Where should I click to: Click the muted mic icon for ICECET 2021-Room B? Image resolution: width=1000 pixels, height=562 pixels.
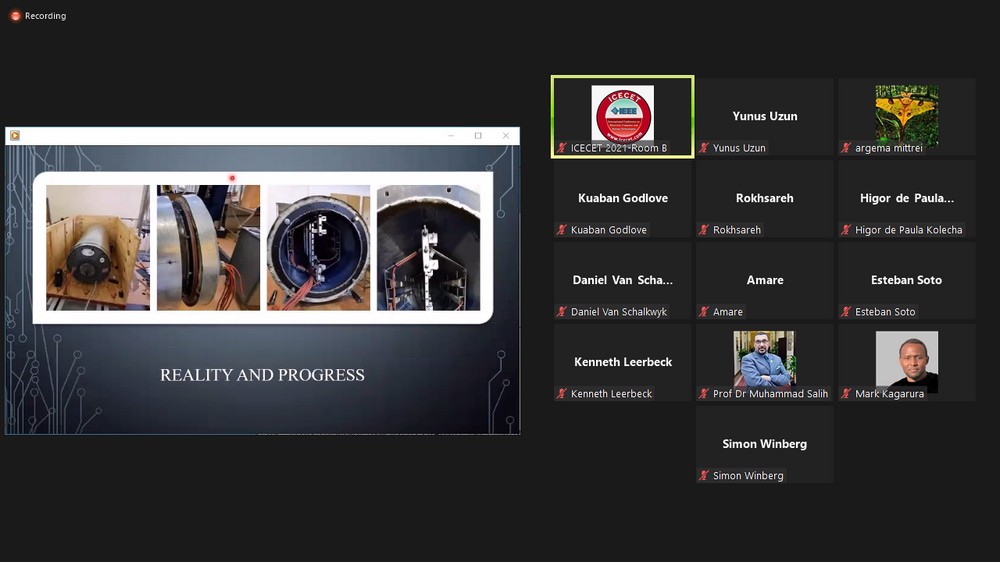click(x=562, y=148)
